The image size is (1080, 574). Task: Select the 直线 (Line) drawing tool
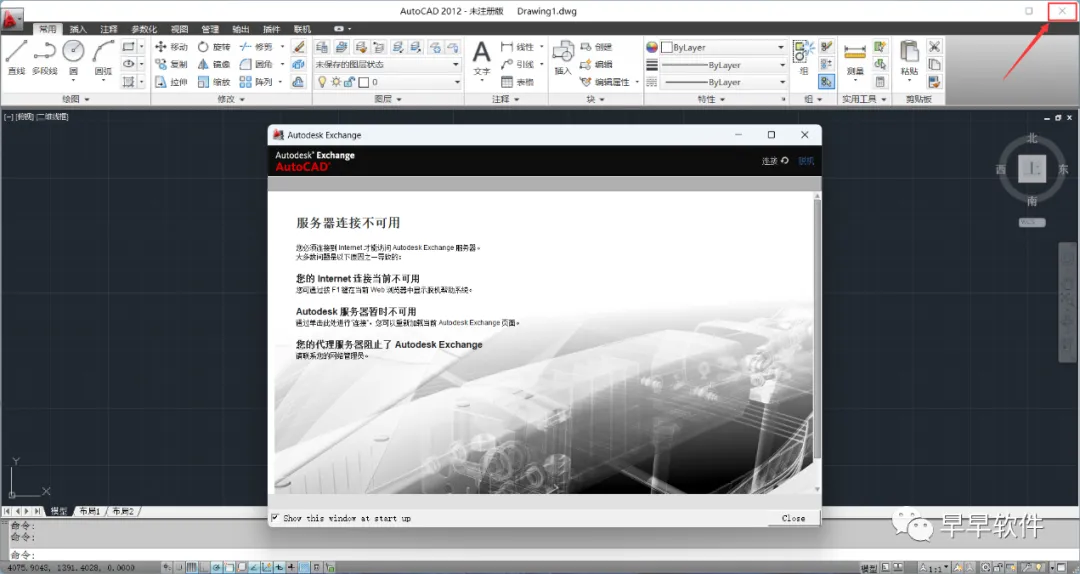(x=16, y=57)
